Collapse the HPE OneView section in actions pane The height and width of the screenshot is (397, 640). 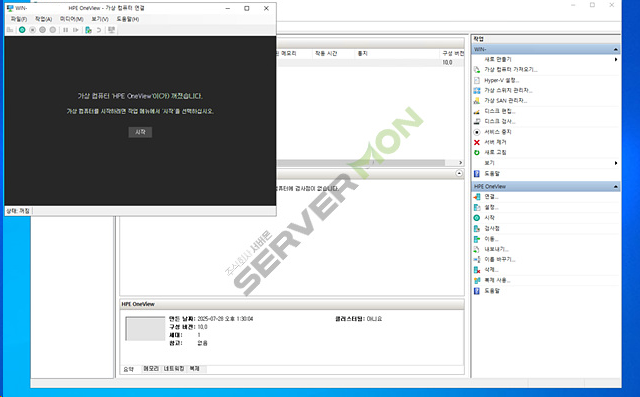pyautogui.click(x=616, y=186)
